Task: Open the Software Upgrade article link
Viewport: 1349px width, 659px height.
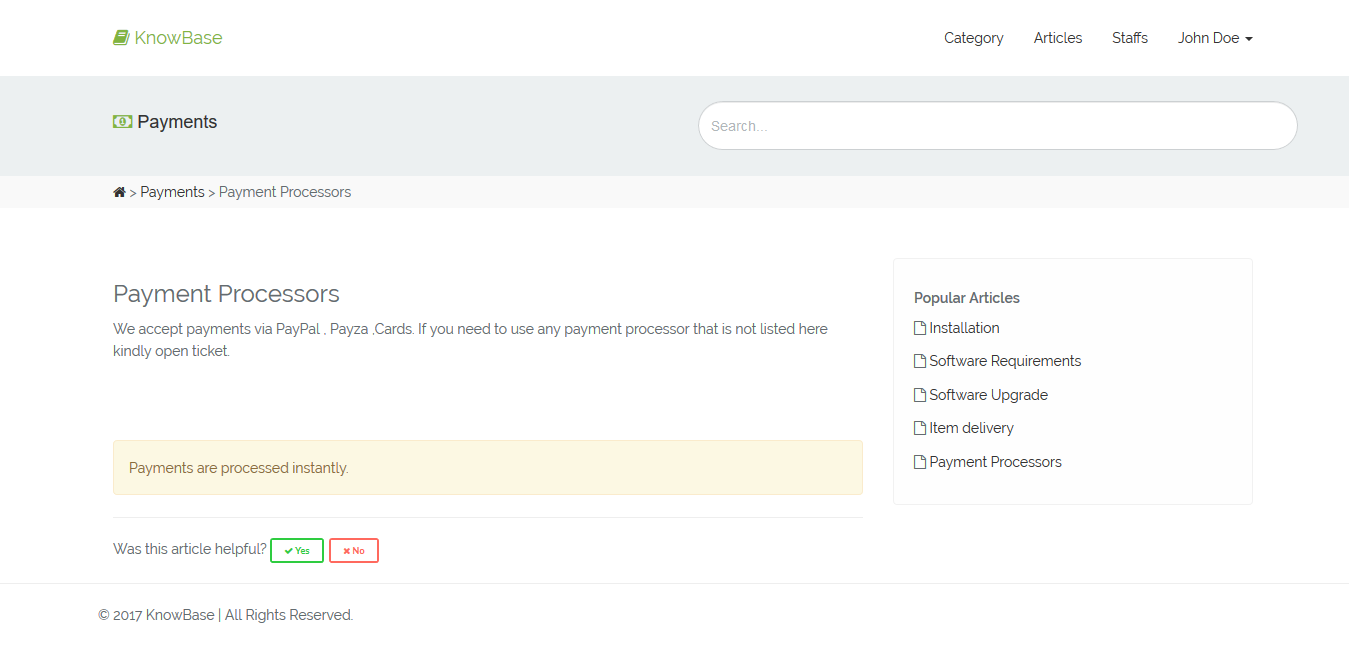Action: pos(988,395)
